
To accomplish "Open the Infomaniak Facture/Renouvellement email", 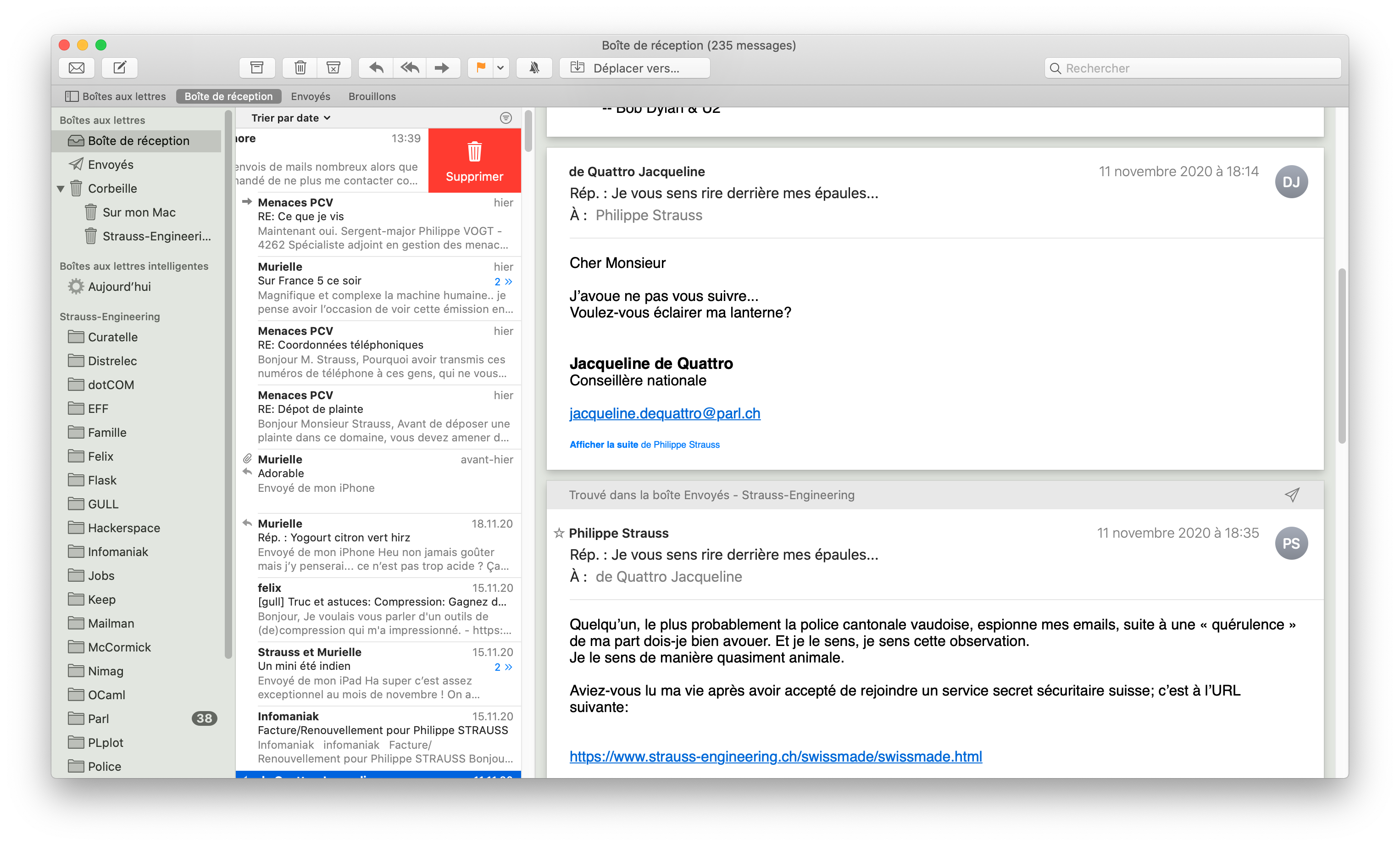I will [x=378, y=738].
